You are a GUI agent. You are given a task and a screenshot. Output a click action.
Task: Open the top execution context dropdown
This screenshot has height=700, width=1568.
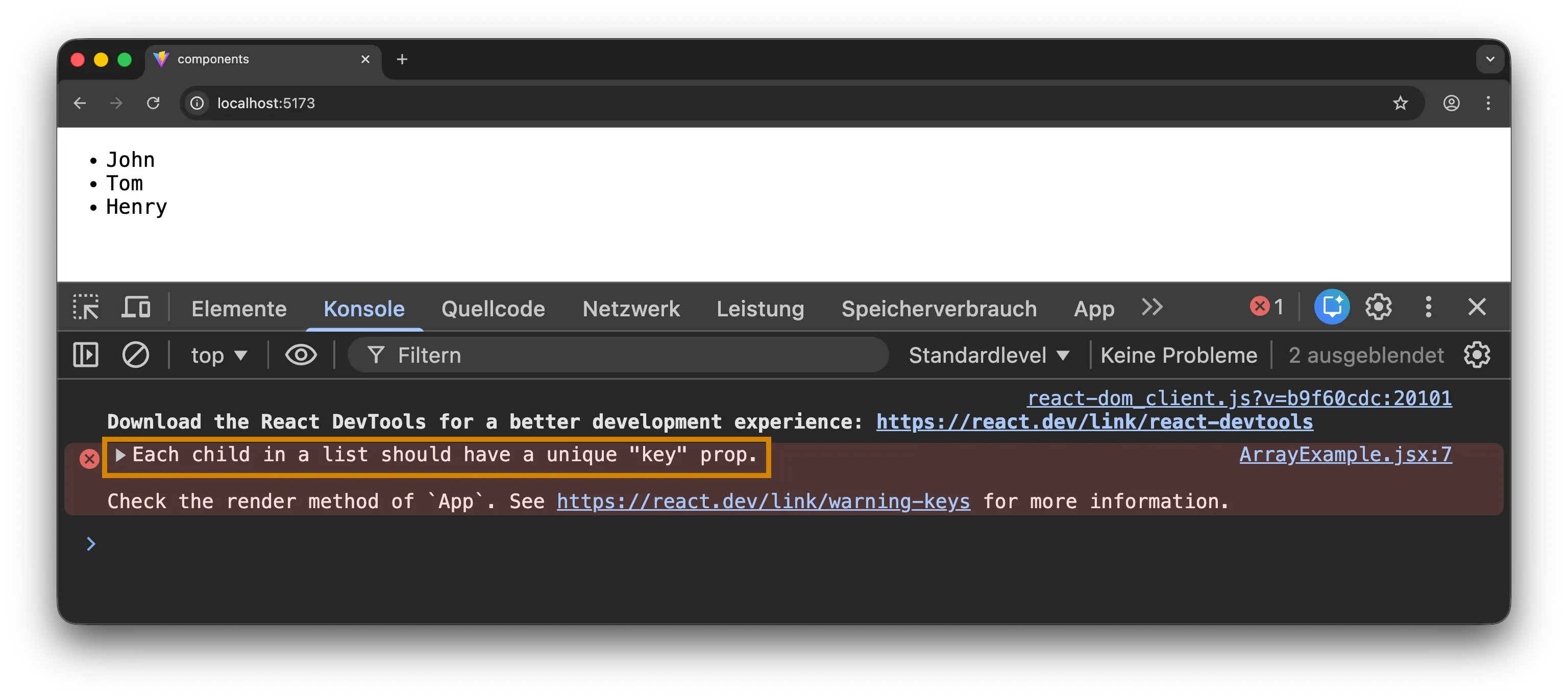pyautogui.click(x=218, y=355)
